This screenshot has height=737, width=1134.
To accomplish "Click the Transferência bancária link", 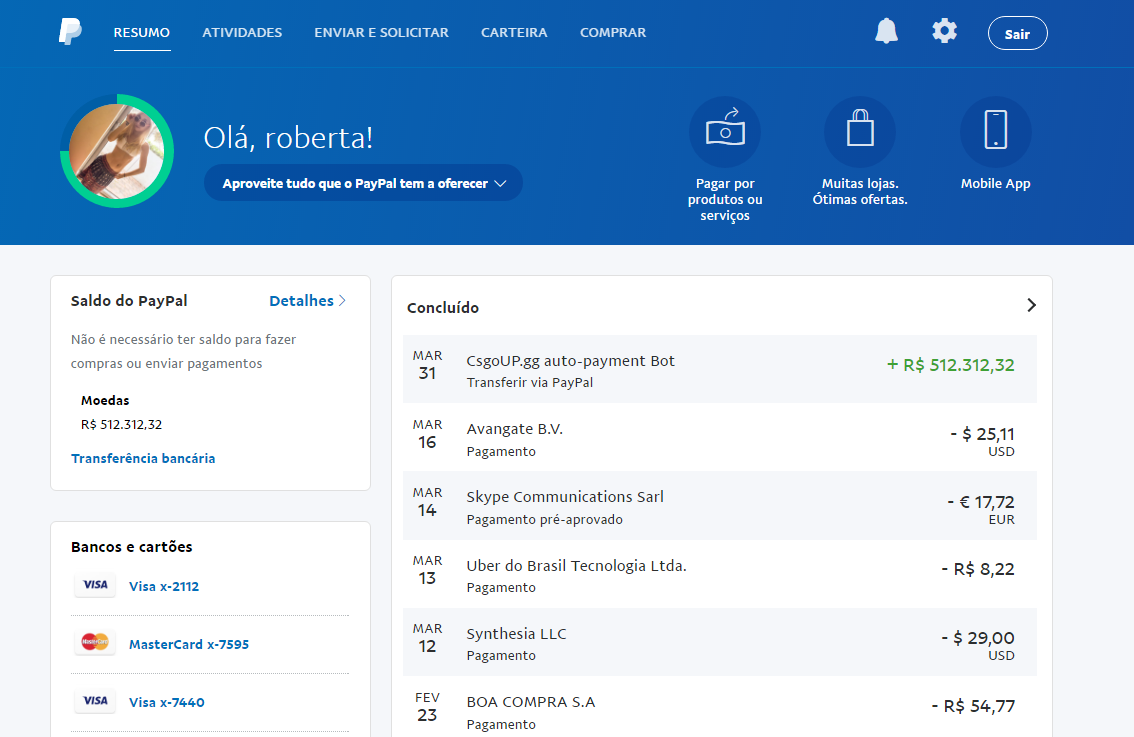I will [x=143, y=458].
